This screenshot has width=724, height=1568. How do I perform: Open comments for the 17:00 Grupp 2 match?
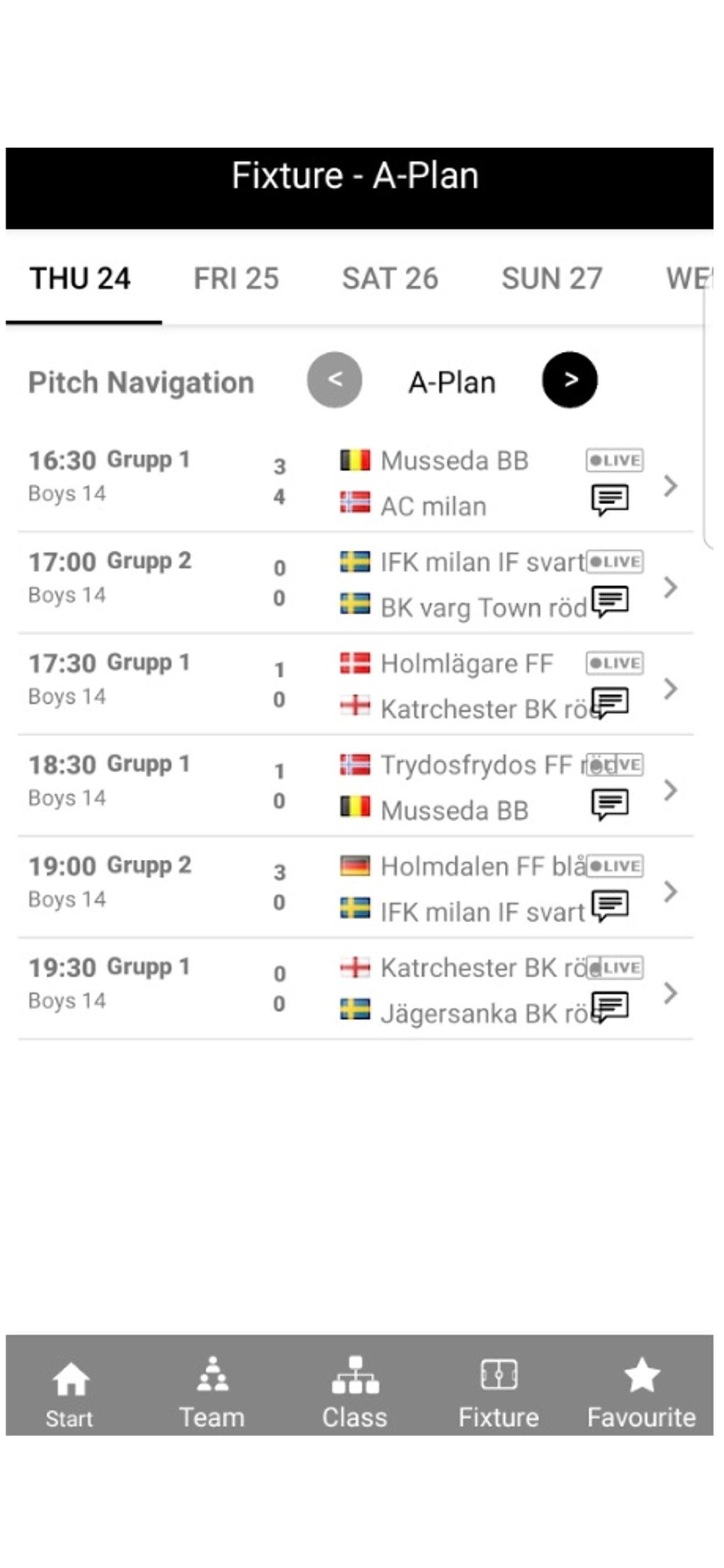(610, 601)
